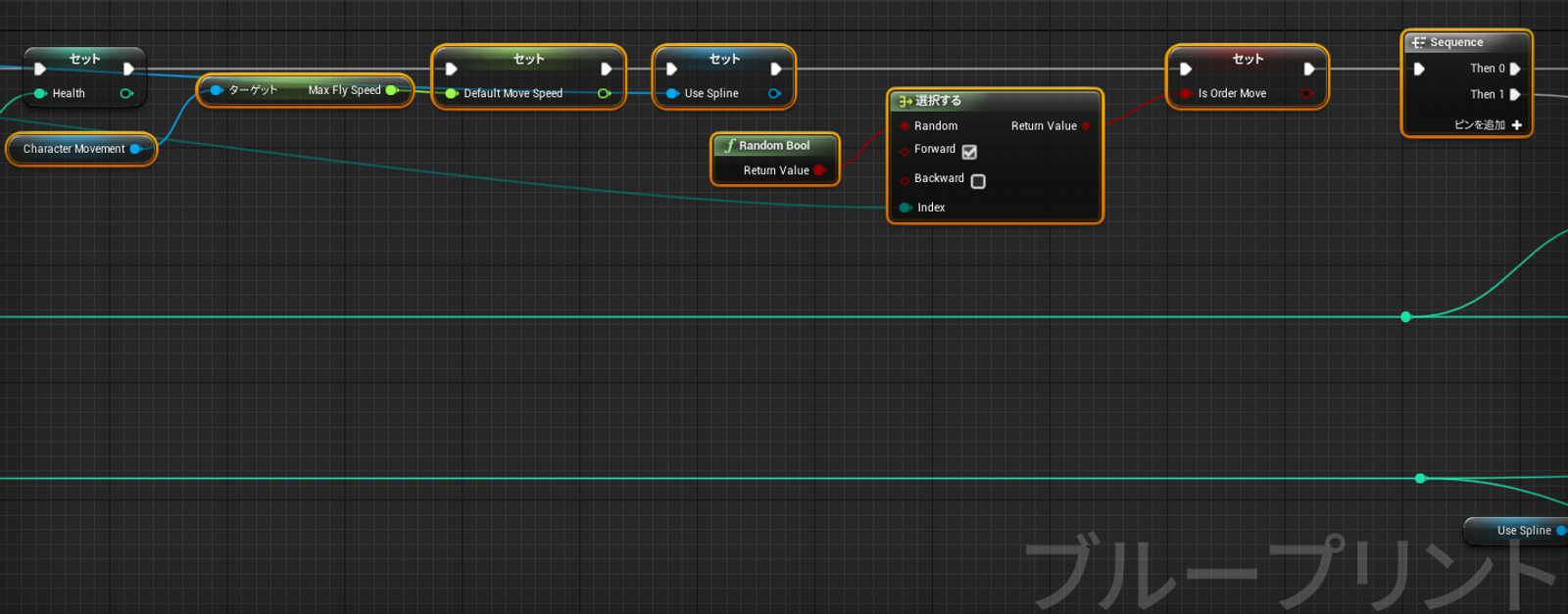Click the Max Fly Speed label
Image resolution: width=1568 pixels, height=614 pixels.
pos(344,90)
